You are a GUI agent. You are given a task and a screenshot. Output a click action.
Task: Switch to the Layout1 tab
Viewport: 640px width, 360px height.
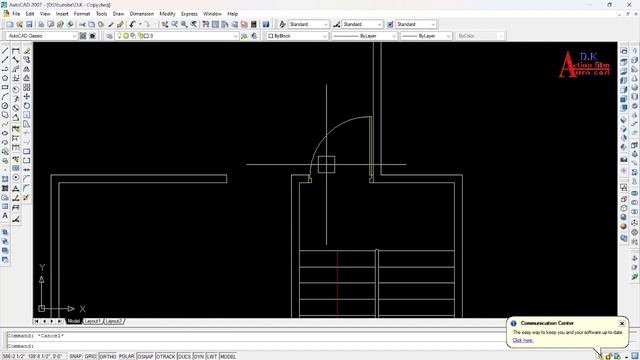coord(93,321)
